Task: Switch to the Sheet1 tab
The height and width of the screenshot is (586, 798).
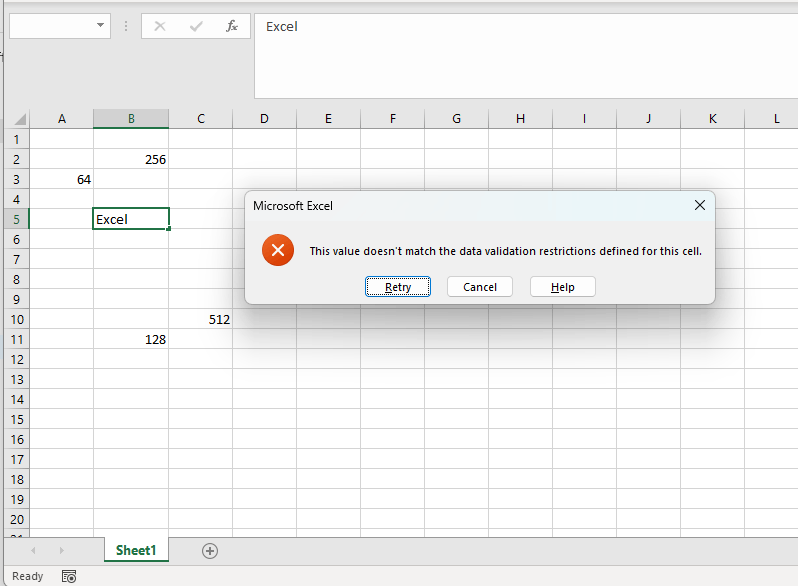Action: [x=136, y=550]
